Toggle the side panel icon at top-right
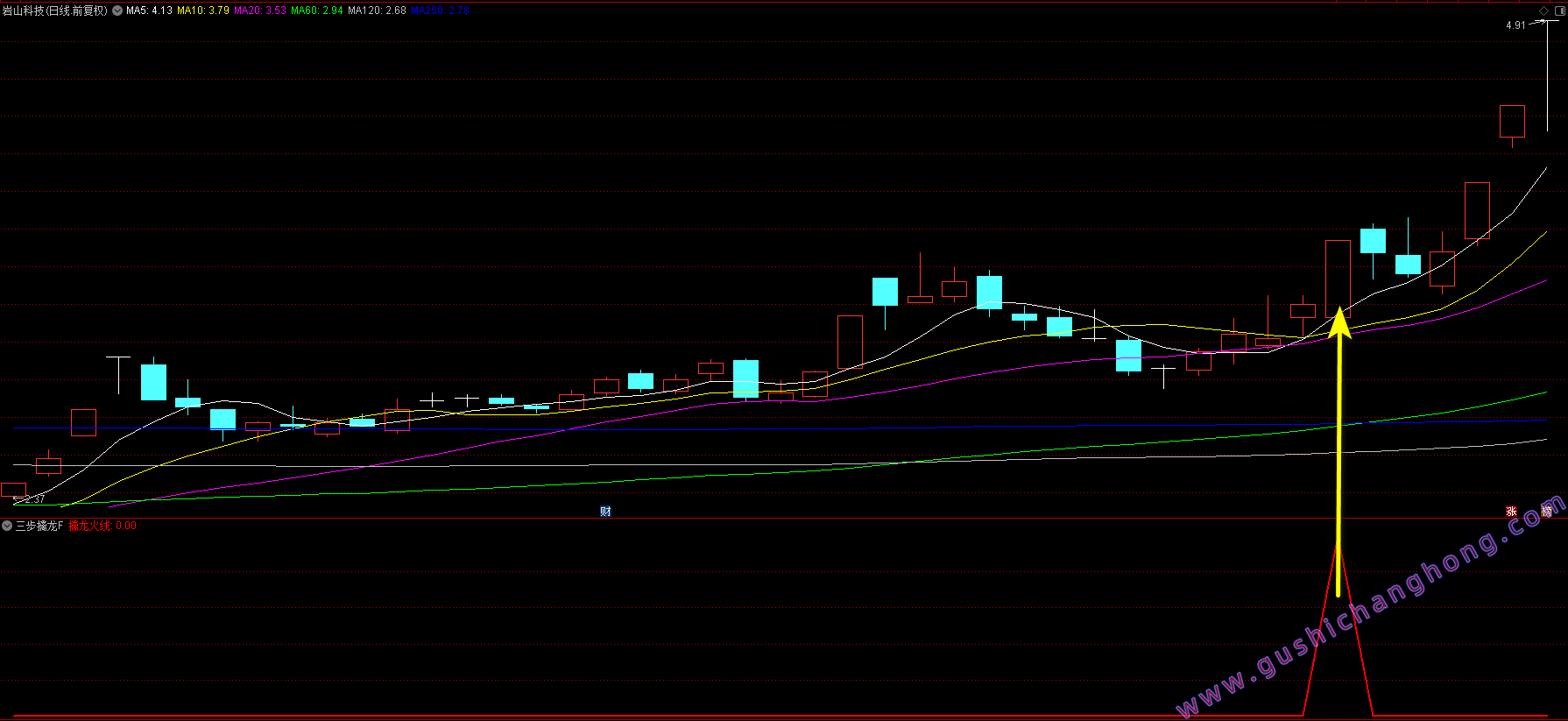1568x721 pixels. click(x=1559, y=11)
